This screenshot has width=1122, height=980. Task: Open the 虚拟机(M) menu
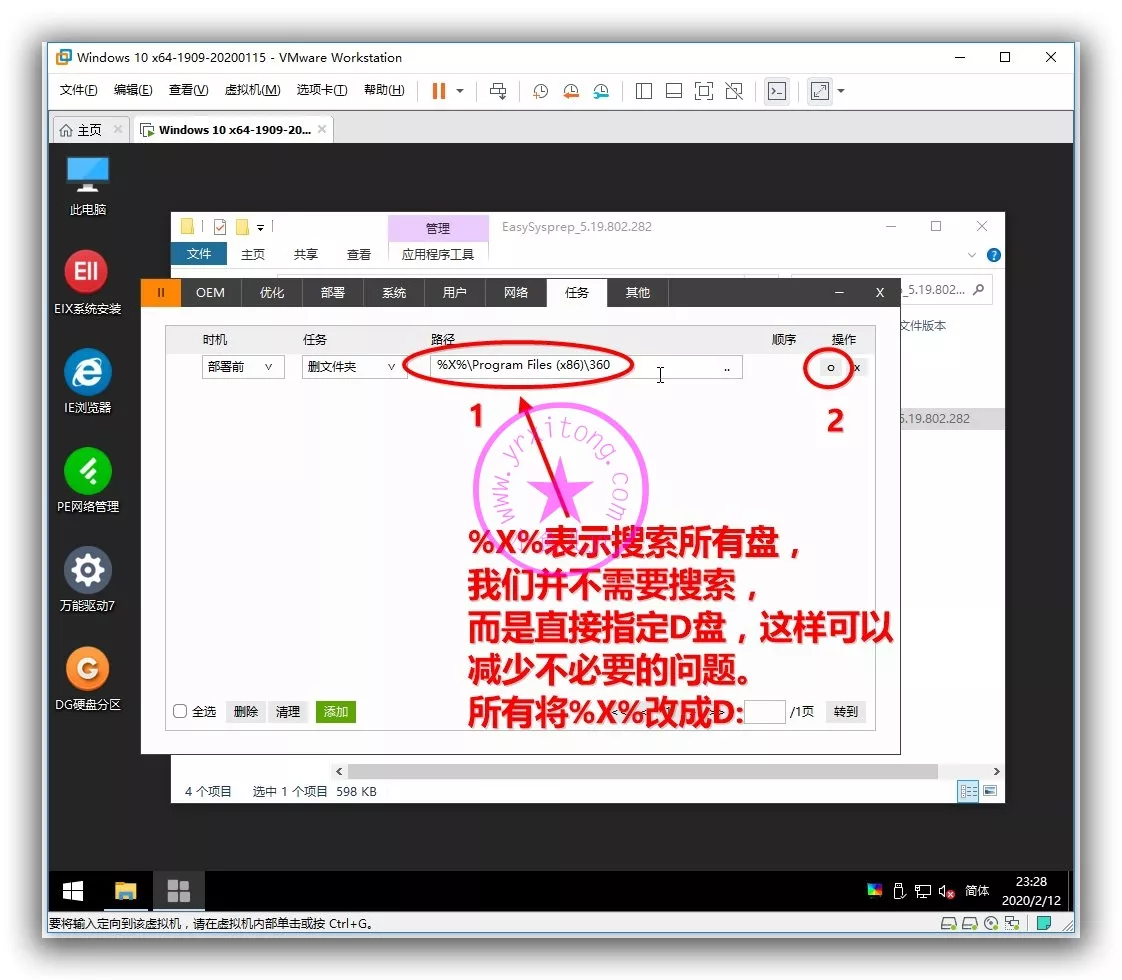[252, 90]
